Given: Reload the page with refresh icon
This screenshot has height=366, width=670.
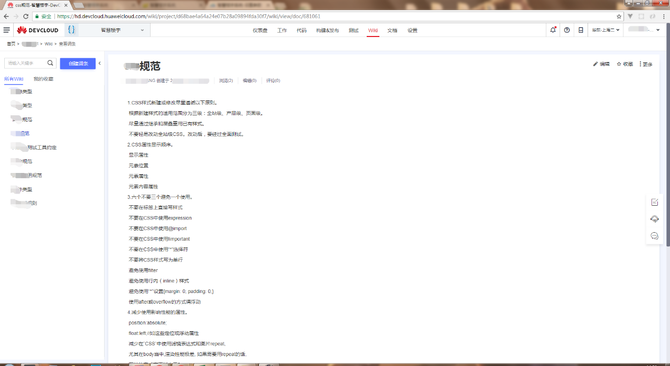Looking at the screenshot, I should click(26, 16).
